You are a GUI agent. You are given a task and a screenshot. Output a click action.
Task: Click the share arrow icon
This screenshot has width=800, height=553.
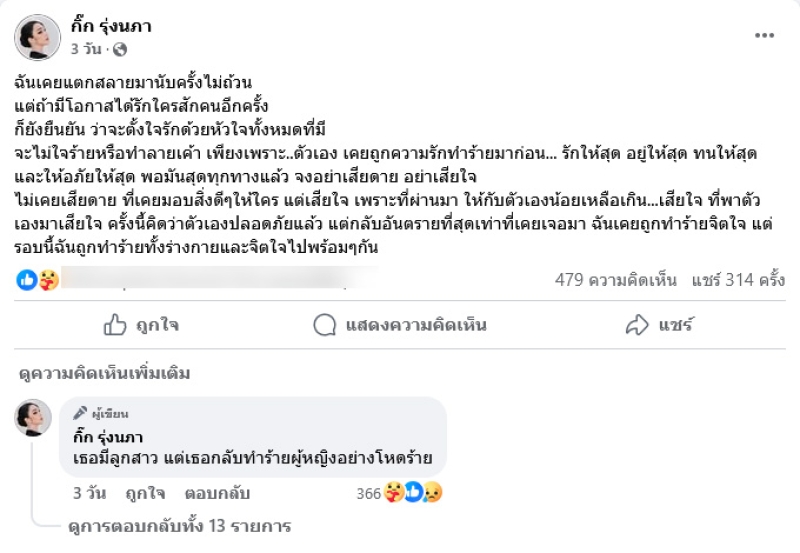tap(637, 324)
